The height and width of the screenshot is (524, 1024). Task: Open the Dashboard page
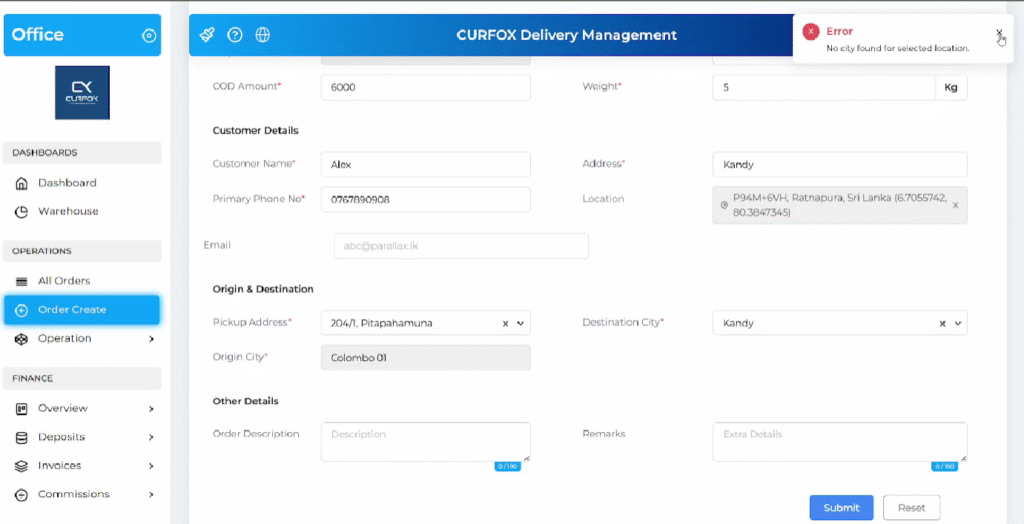(67, 183)
